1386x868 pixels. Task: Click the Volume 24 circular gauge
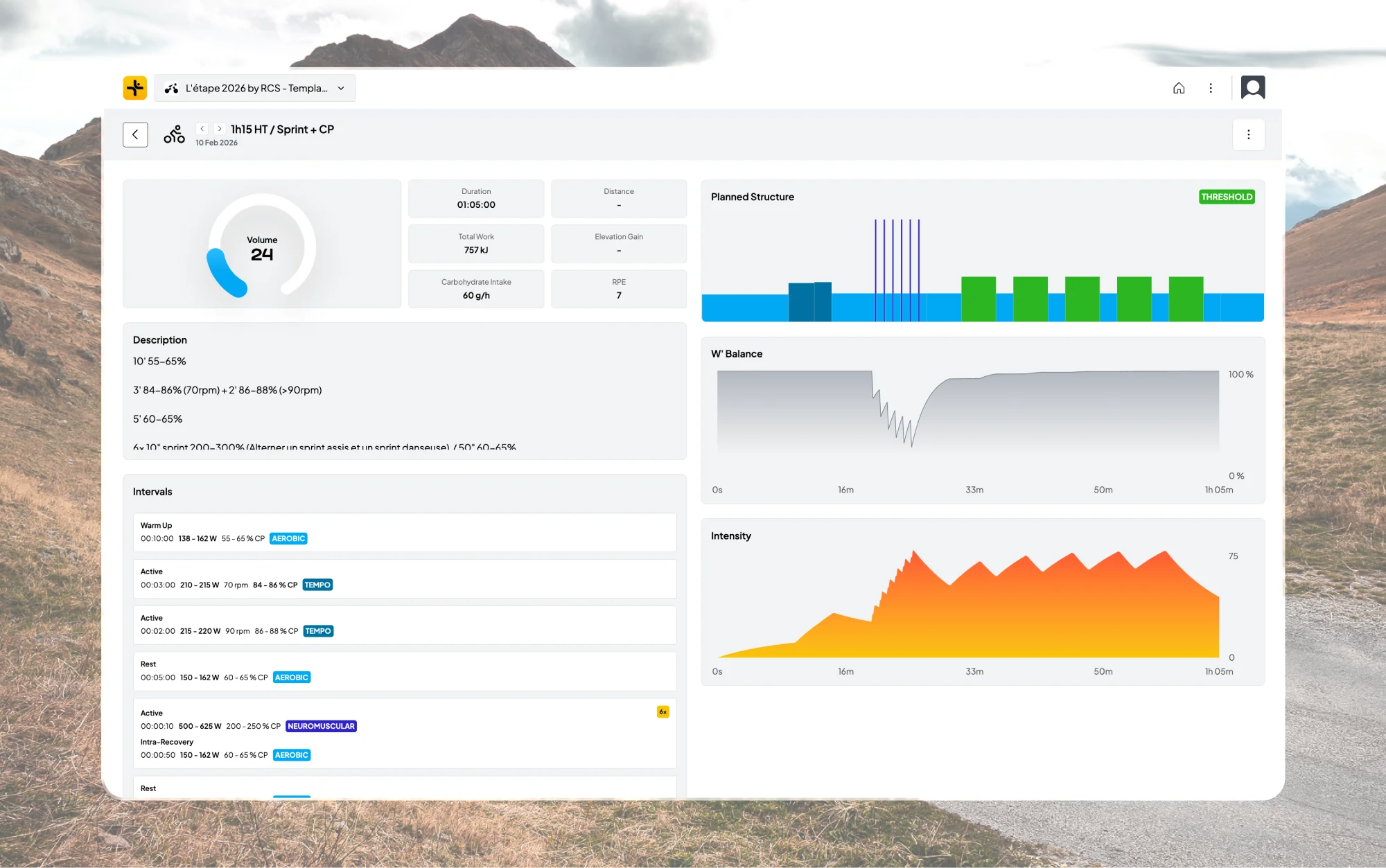pyautogui.click(x=262, y=247)
